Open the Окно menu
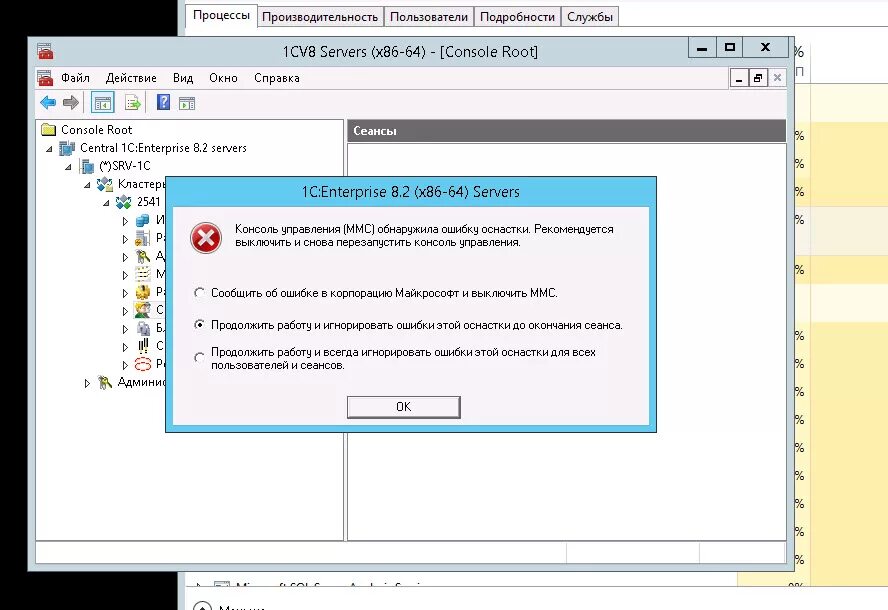This screenshot has width=888, height=610. pos(223,78)
